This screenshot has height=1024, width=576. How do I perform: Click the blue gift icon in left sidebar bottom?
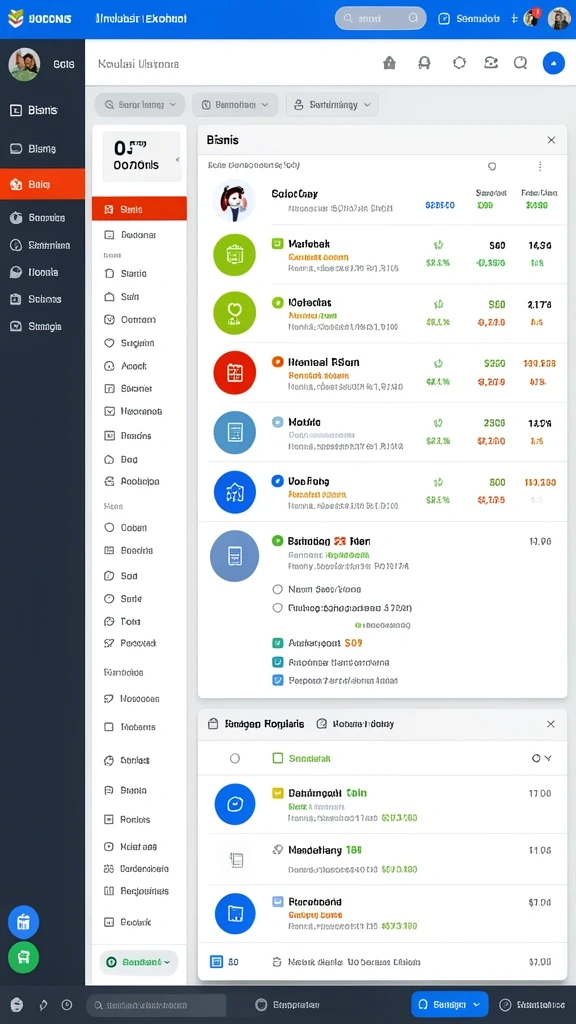24,922
